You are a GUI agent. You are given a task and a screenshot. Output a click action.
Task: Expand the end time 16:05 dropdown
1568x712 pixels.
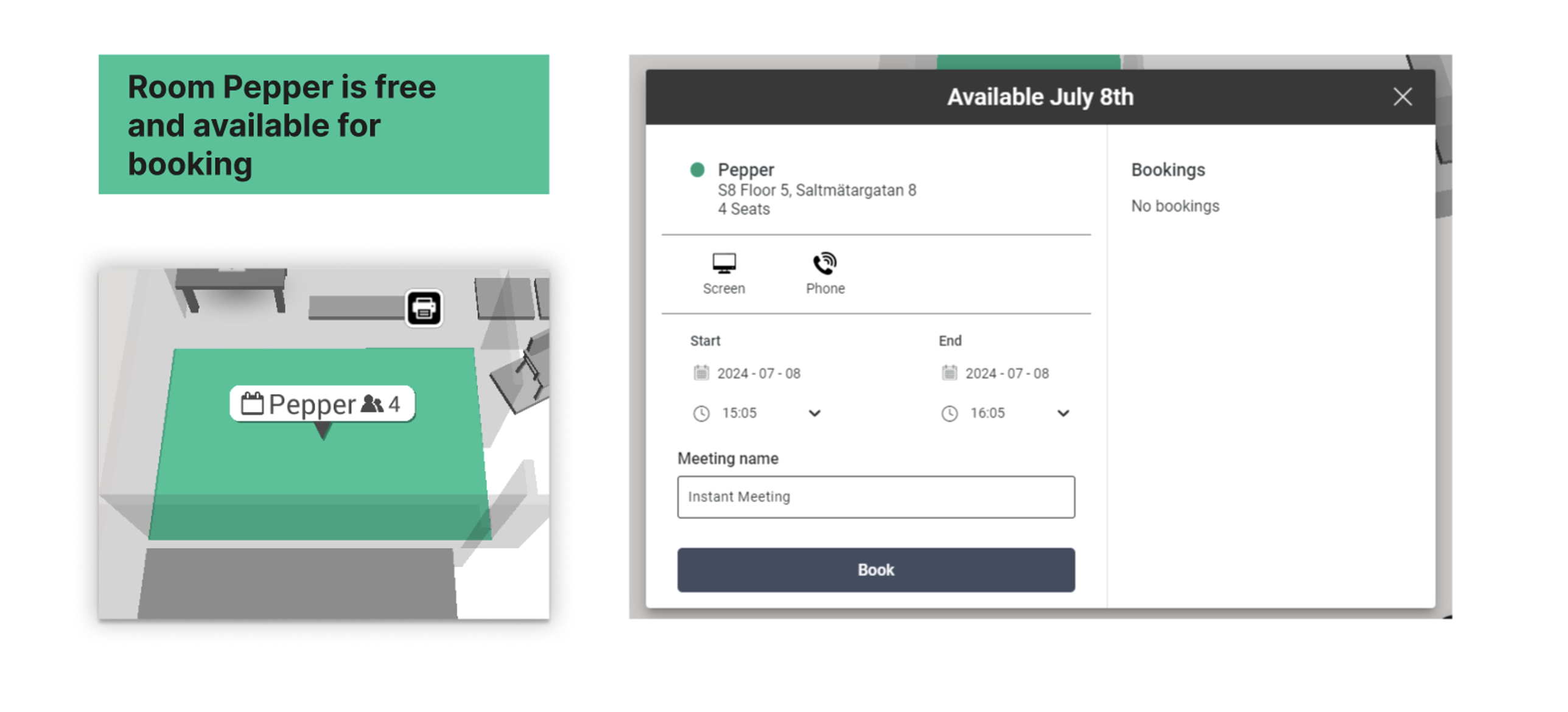coord(1063,413)
